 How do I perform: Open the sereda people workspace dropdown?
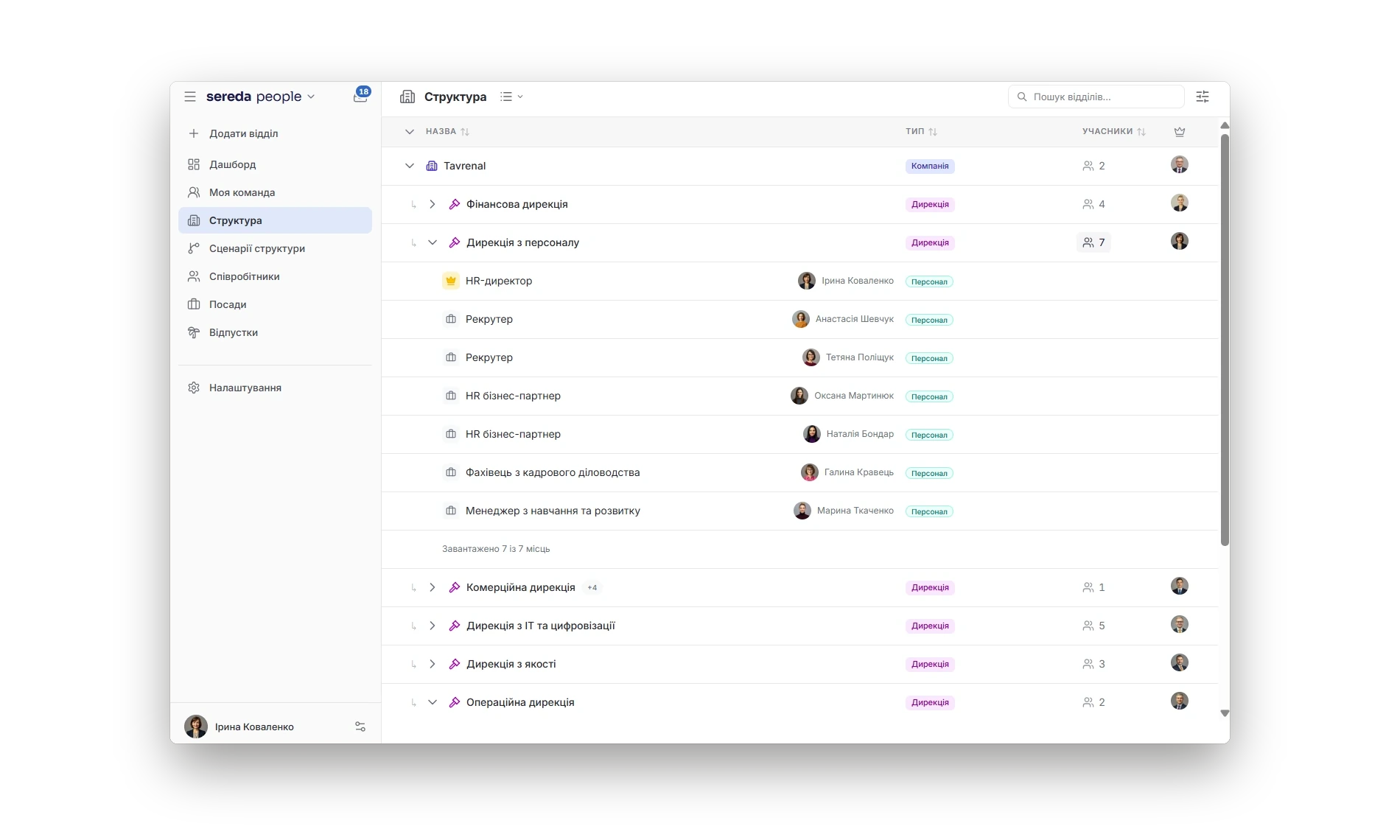coord(260,97)
